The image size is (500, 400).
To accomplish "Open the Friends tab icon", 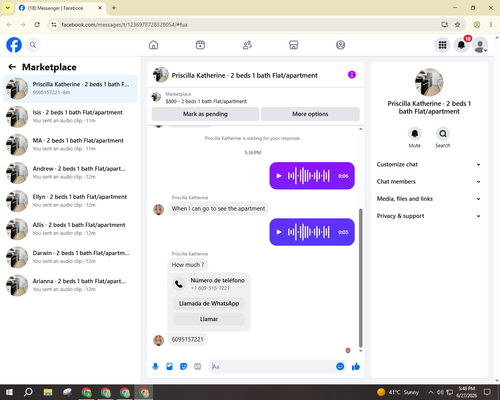I will coord(247,45).
